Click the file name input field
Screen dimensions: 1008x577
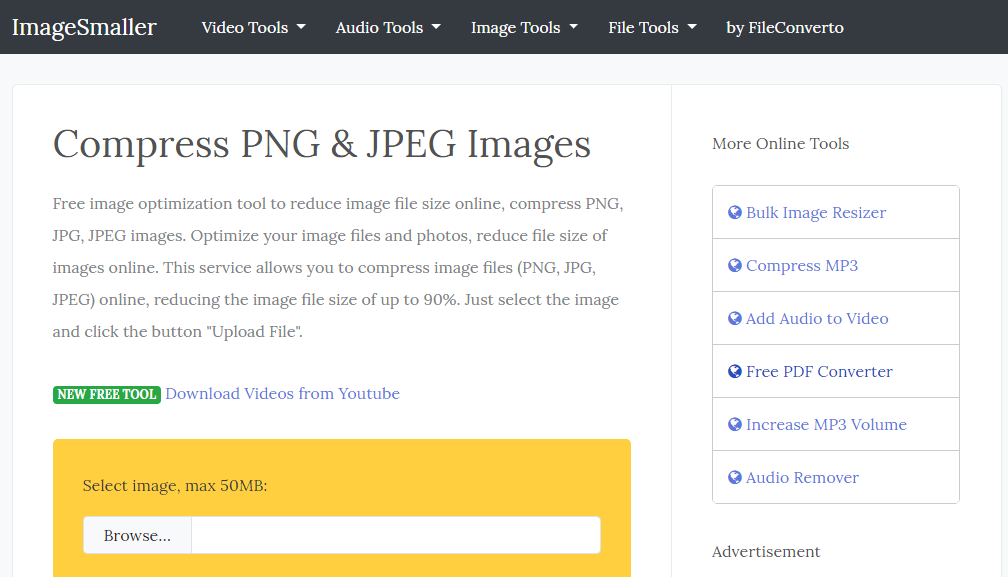tap(395, 535)
